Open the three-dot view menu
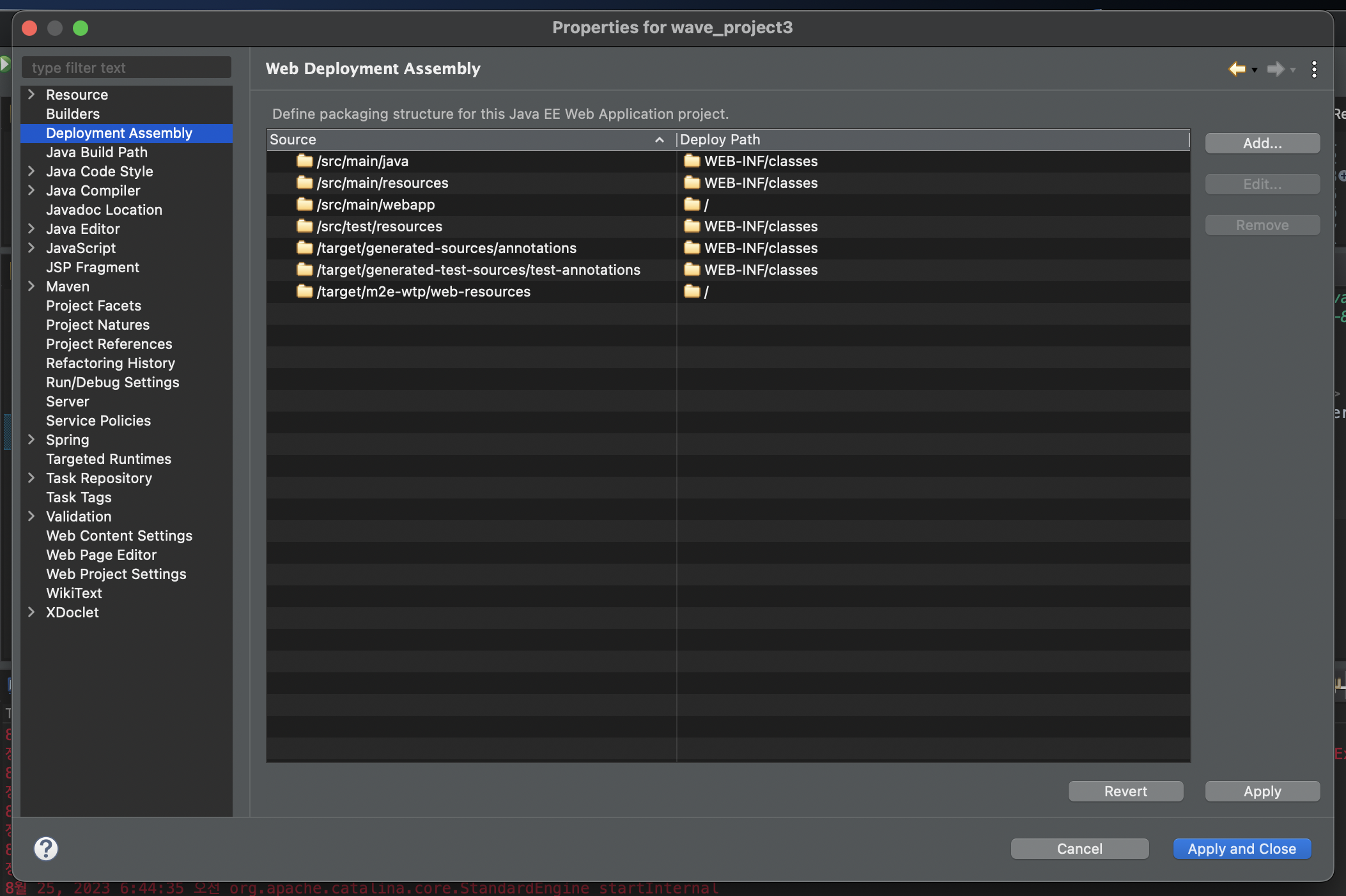This screenshot has height=896, width=1346. tap(1314, 69)
